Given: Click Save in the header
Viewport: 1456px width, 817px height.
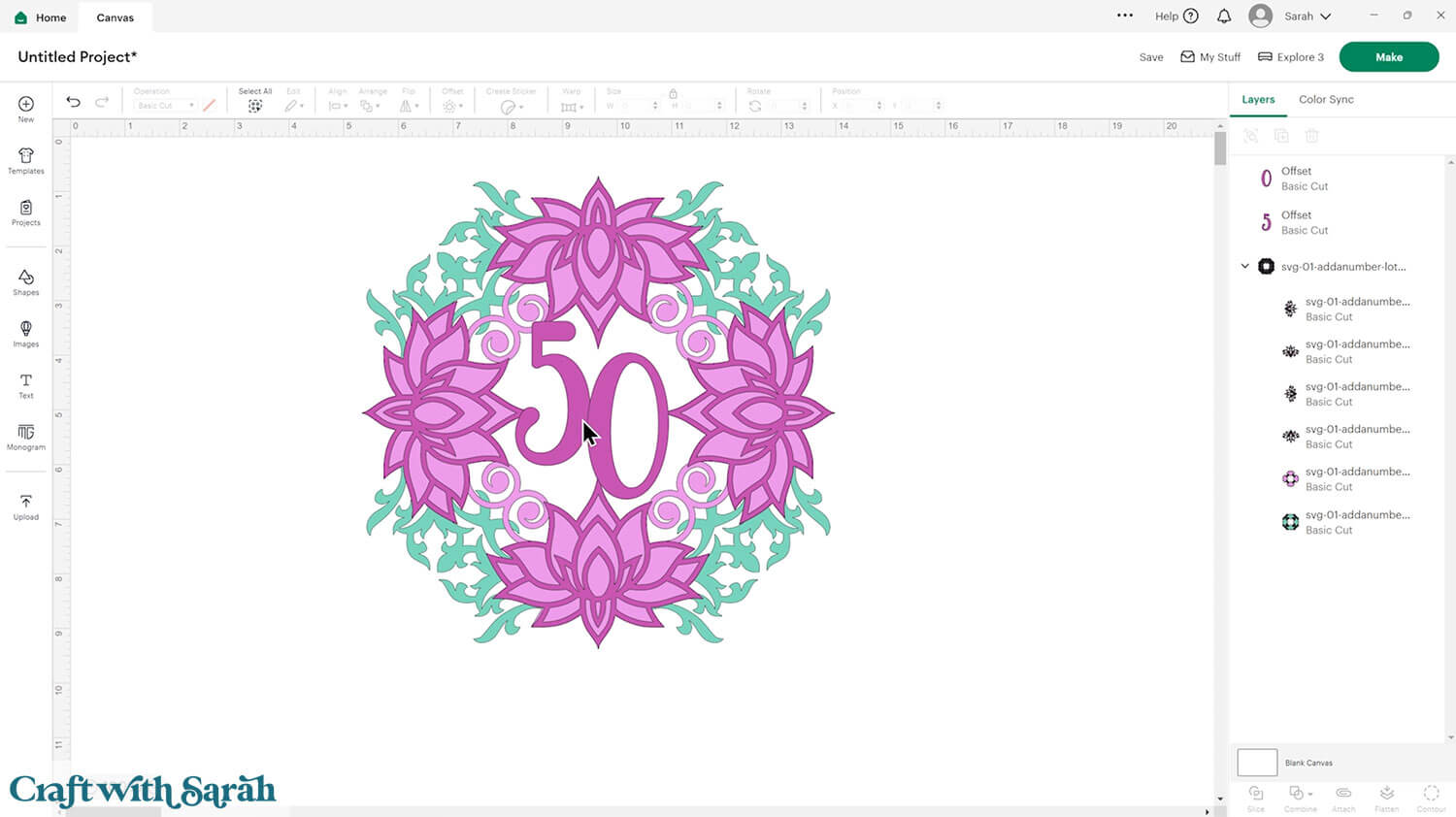Looking at the screenshot, I should pos(1151,57).
